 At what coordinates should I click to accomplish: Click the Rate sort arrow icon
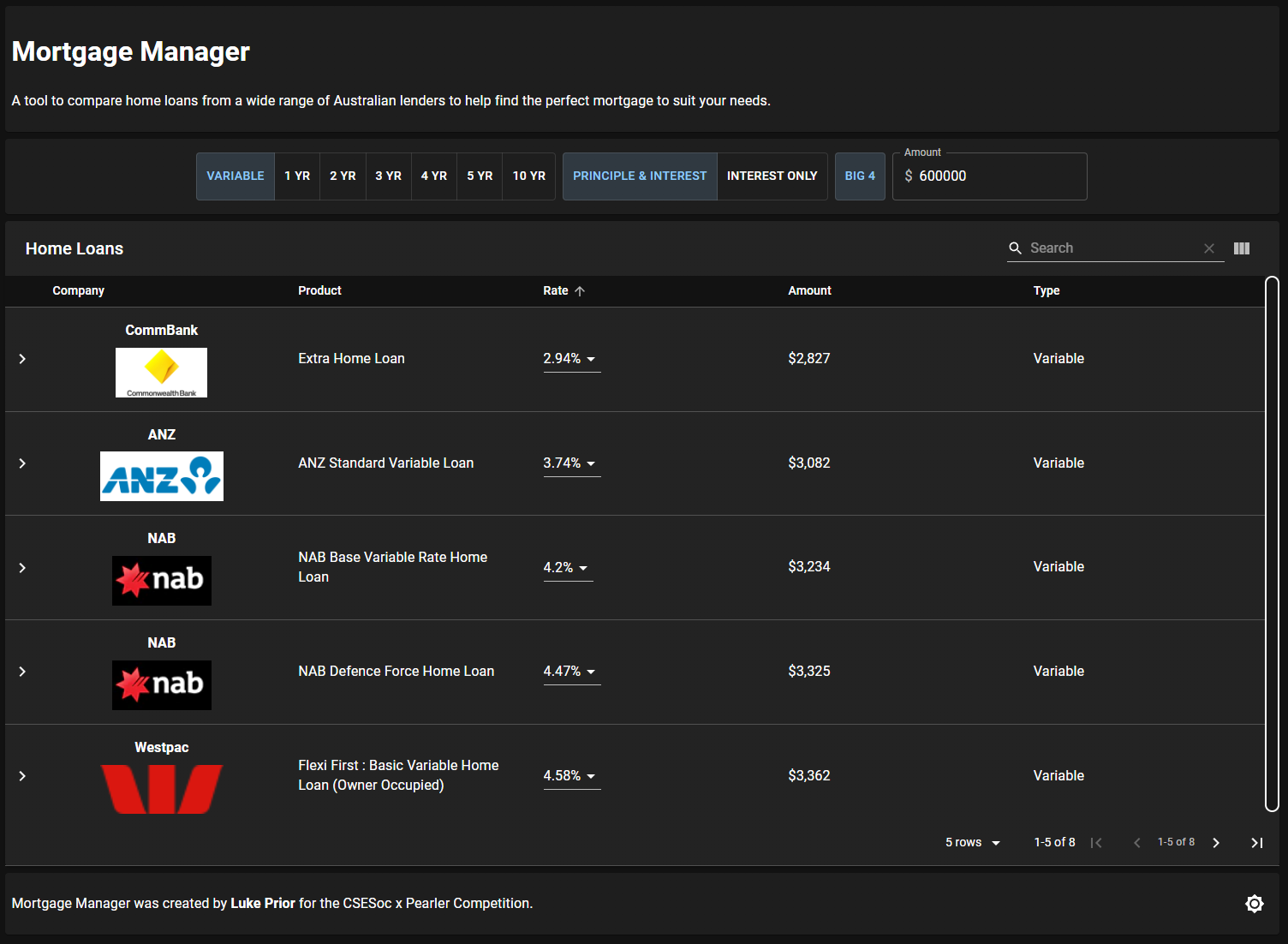point(580,291)
